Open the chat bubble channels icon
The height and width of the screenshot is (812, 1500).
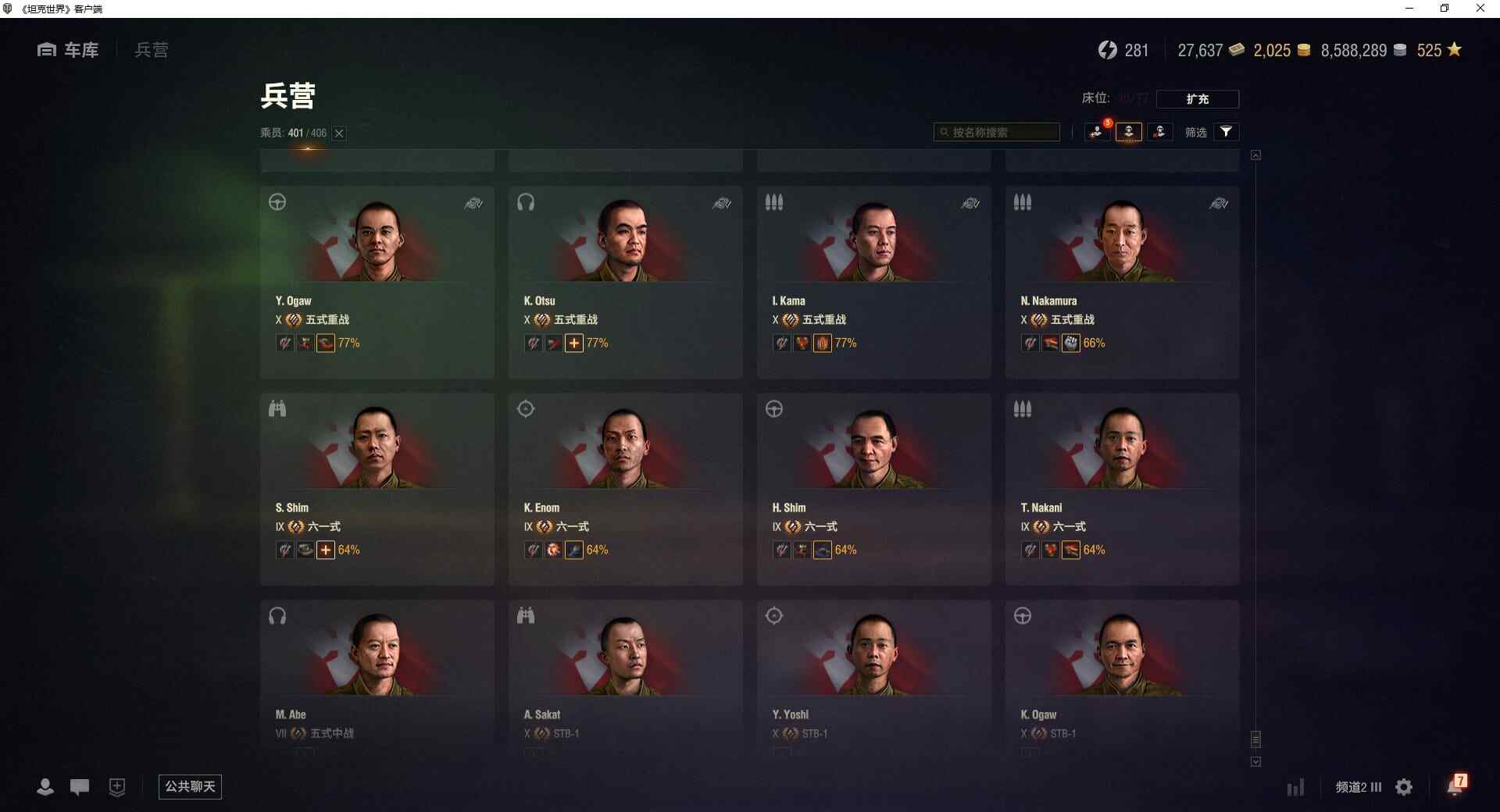[80, 787]
